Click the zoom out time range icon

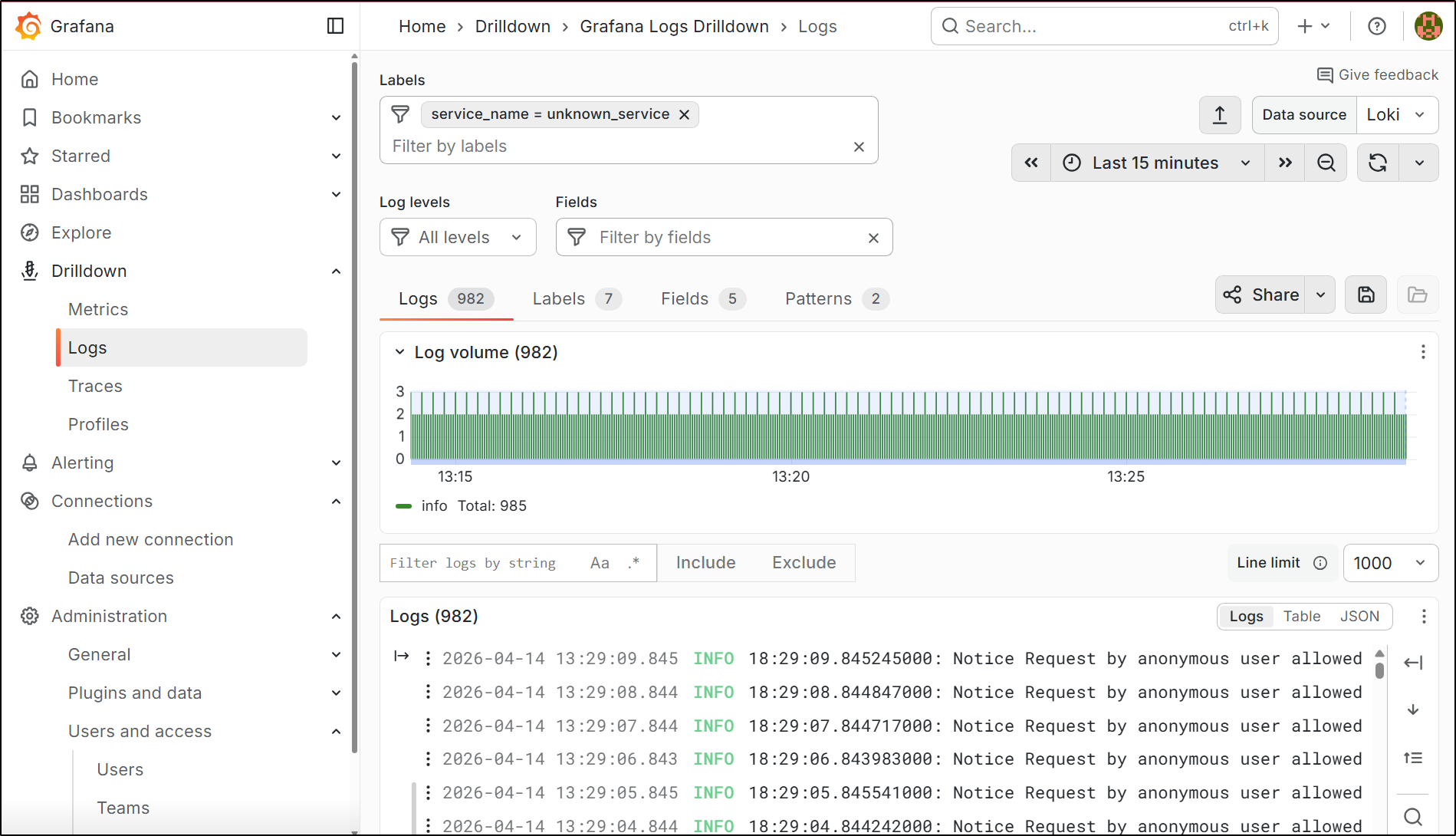[1326, 163]
